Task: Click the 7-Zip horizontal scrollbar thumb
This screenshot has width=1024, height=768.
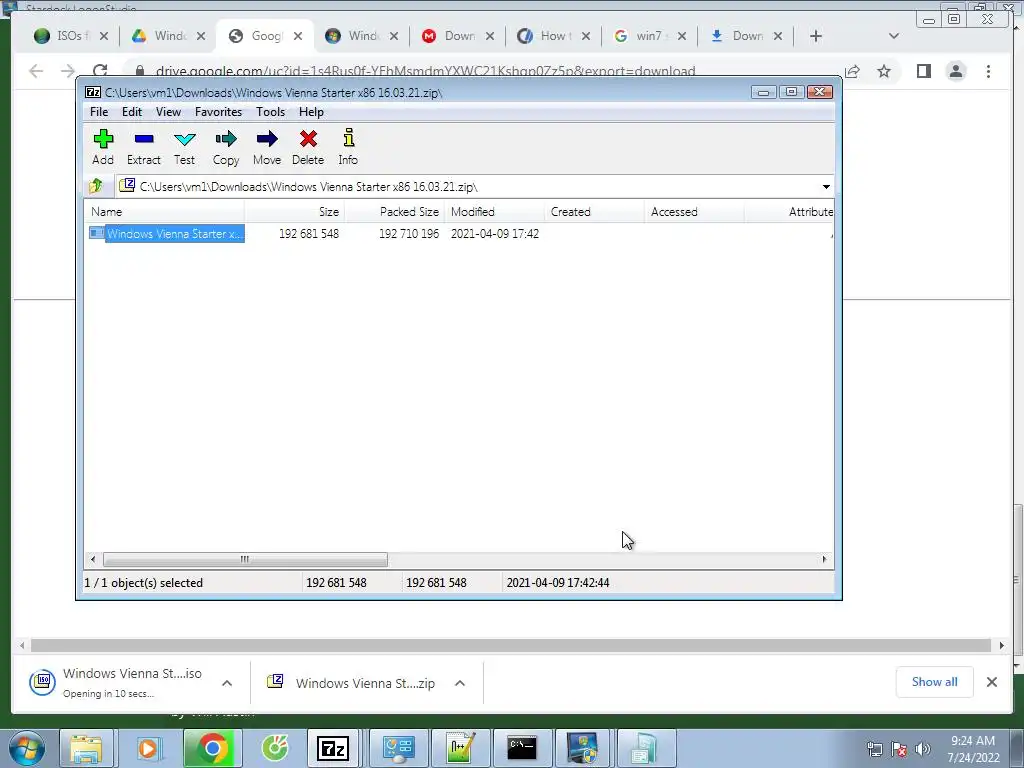Action: 245,560
